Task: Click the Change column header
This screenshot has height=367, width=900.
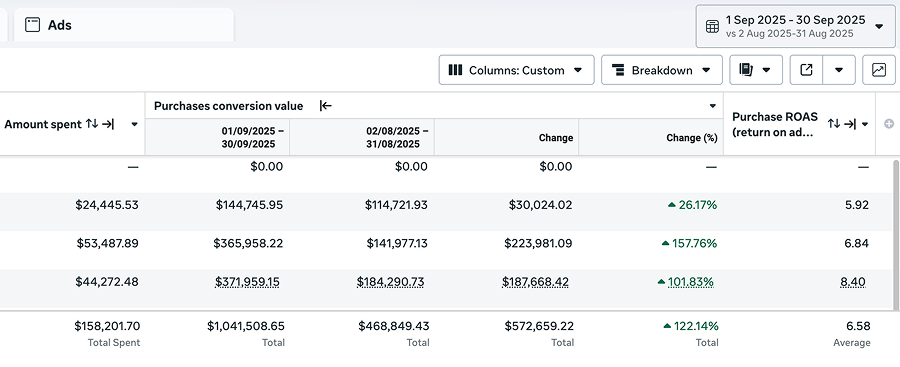Action: pyautogui.click(x=507, y=137)
